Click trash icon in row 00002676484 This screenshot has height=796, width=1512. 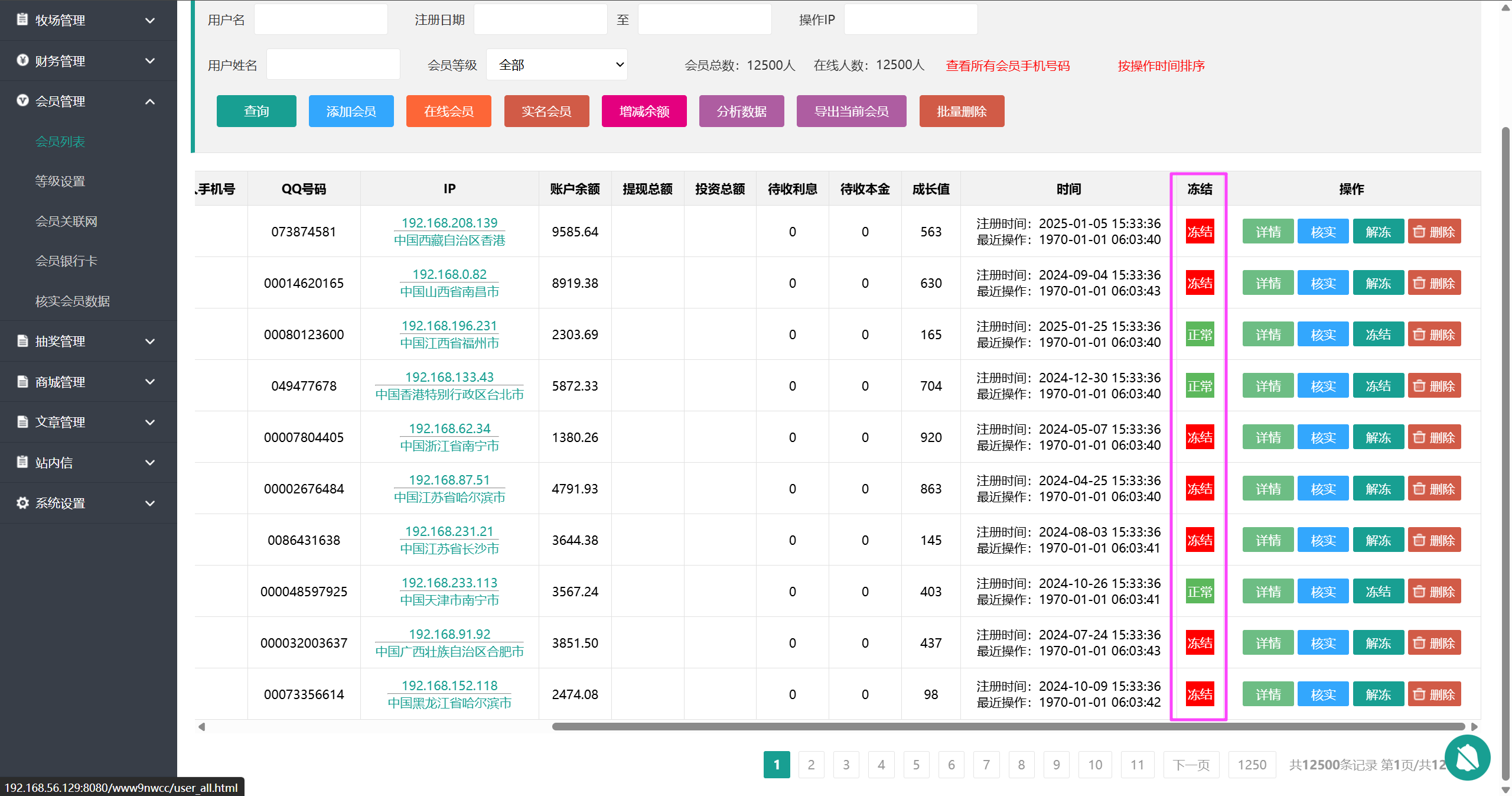[x=1419, y=489]
